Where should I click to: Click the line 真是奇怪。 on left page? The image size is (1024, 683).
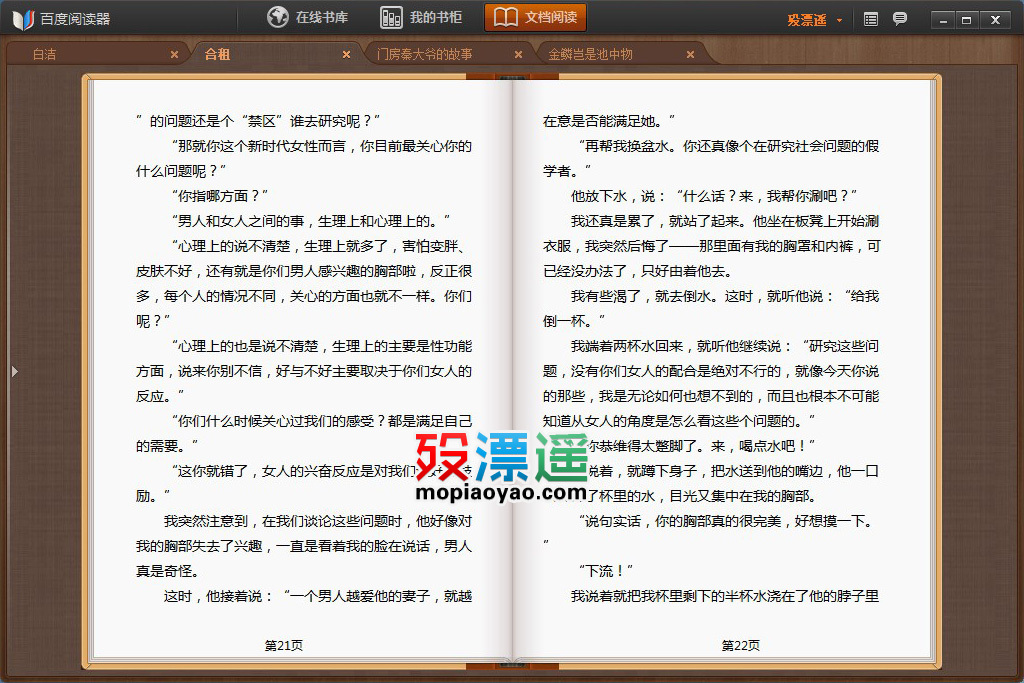pos(167,571)
